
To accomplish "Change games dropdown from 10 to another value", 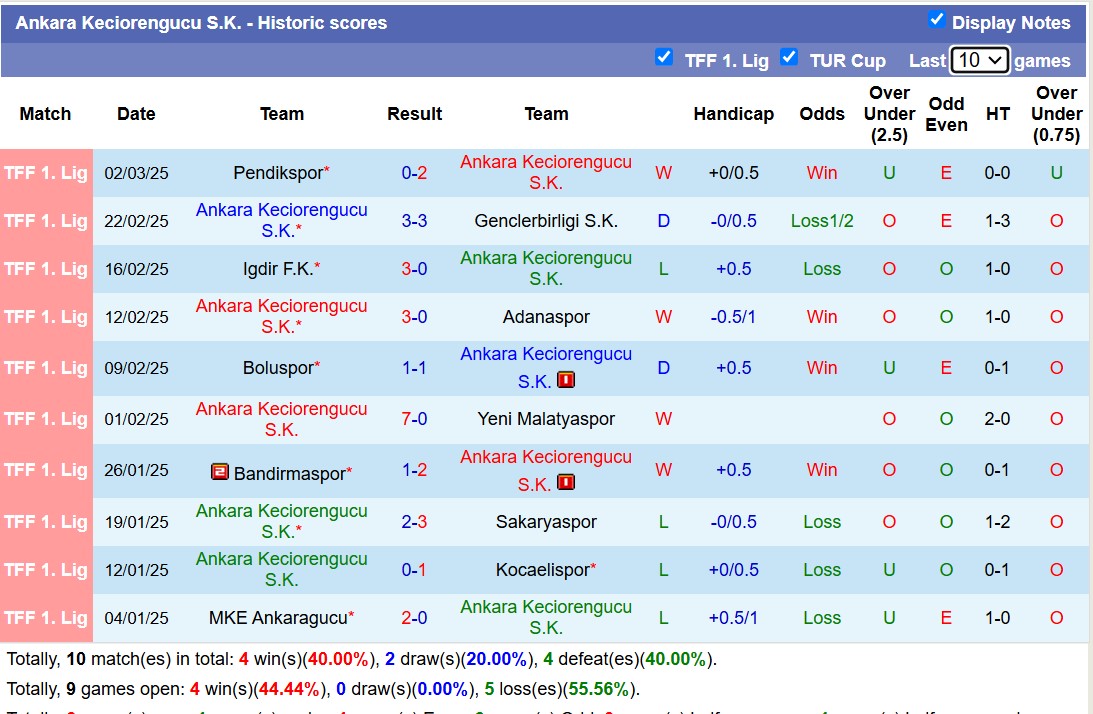I will (x=979, y=60).
